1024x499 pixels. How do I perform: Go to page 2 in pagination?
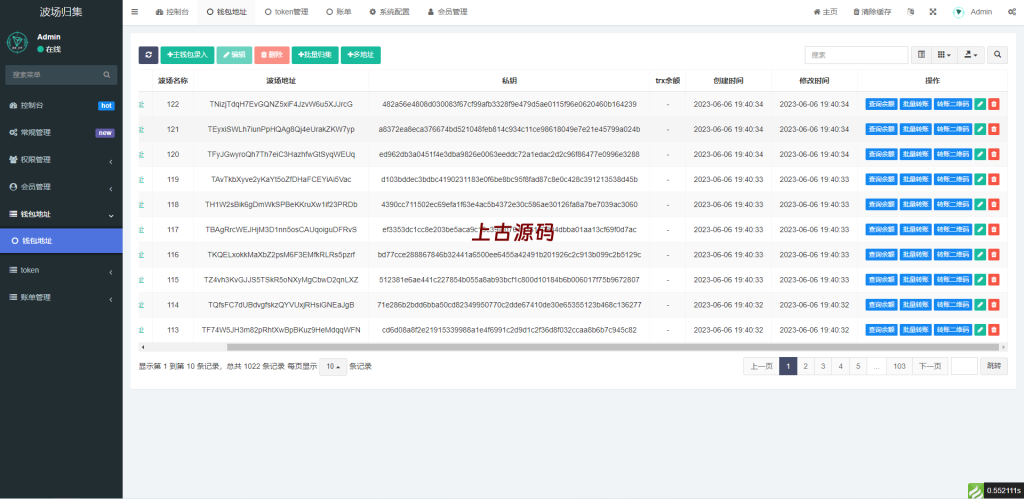[x=806, y=366]
